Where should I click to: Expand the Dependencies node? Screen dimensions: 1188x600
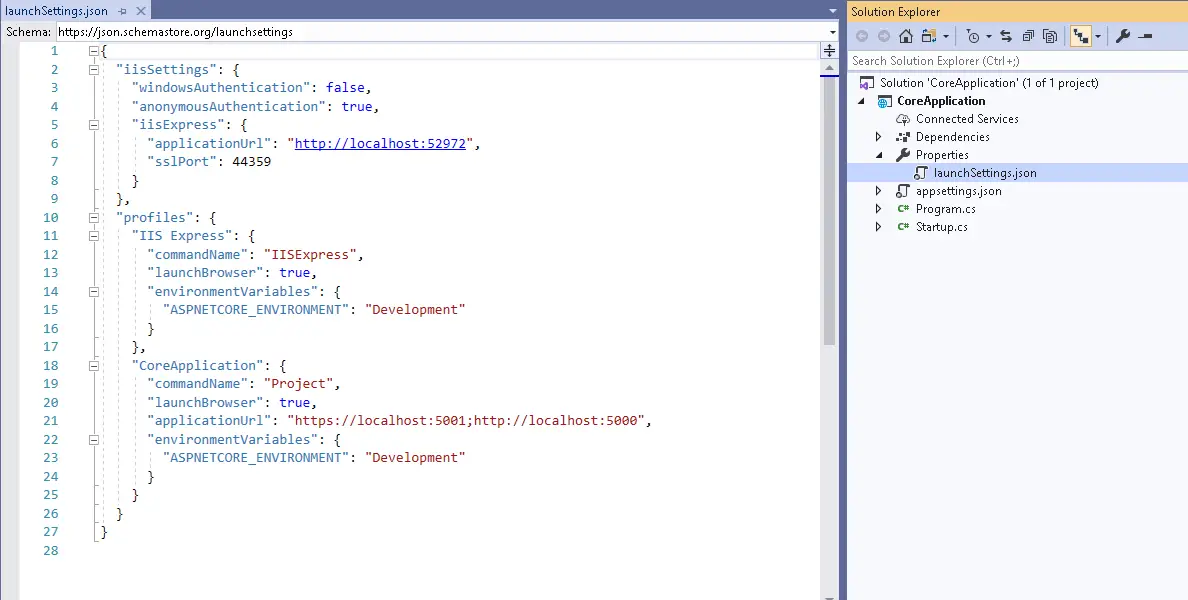pos(879,137)
